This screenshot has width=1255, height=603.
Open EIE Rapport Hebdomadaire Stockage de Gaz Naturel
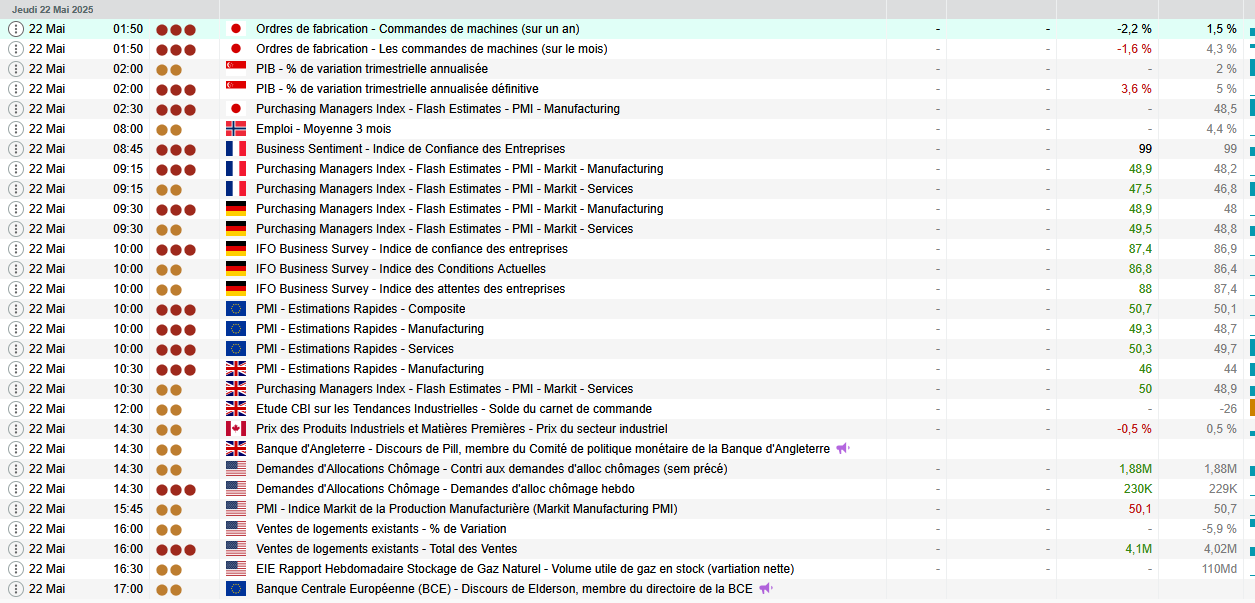[525, 569]
